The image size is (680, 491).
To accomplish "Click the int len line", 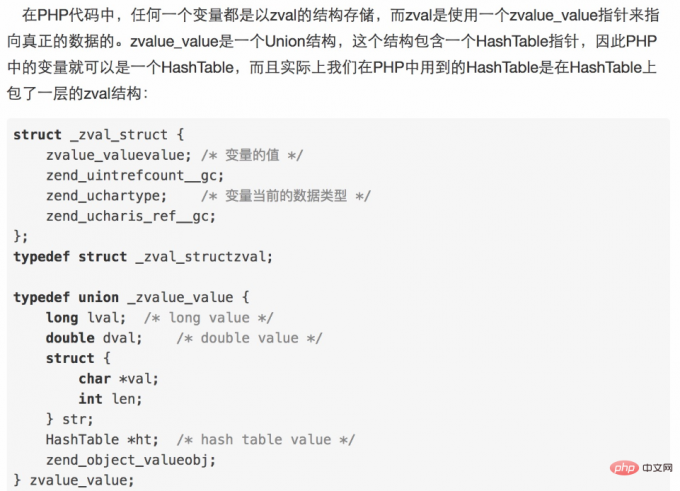I will [x=110, y=399].
